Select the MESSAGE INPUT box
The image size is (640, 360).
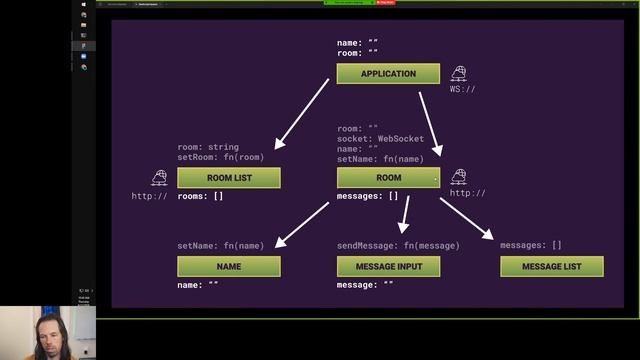coord(389,267)
